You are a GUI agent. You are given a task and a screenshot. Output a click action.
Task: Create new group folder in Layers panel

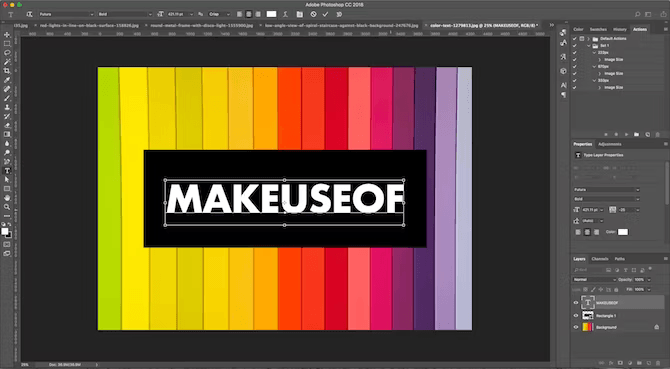click(x=639, y=363)
